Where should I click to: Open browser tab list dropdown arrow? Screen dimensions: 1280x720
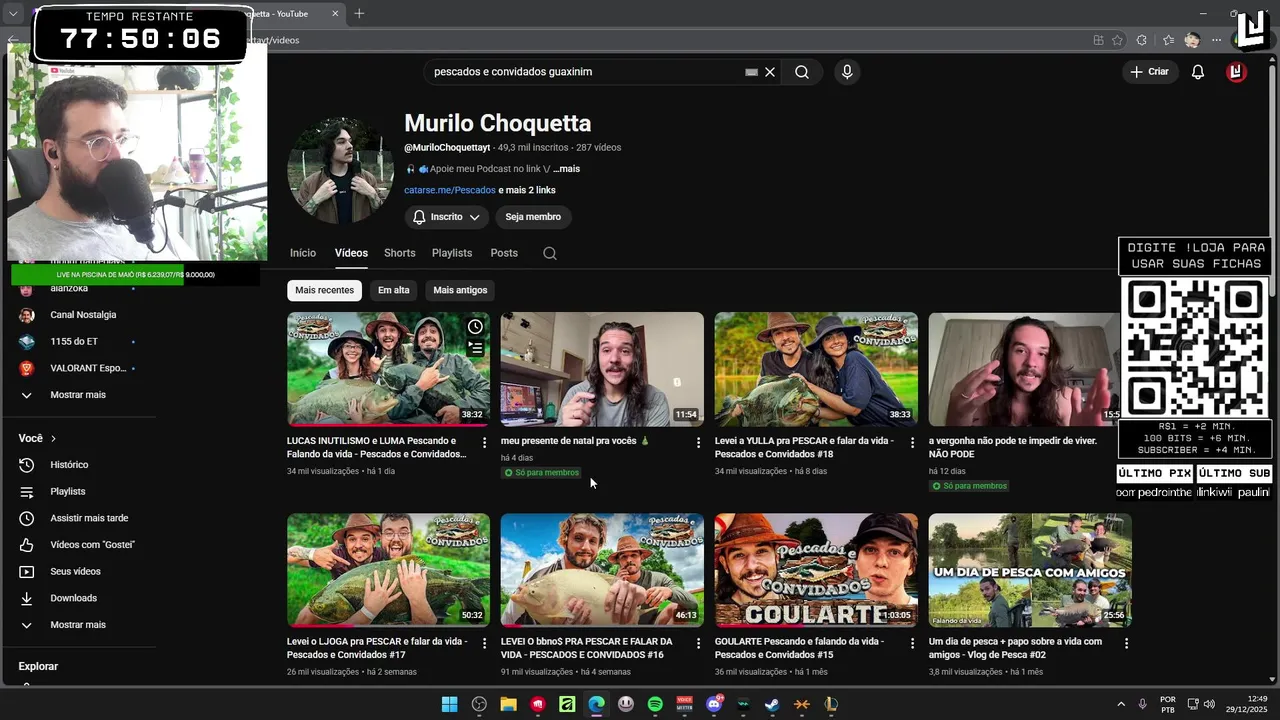click(13, 14)
